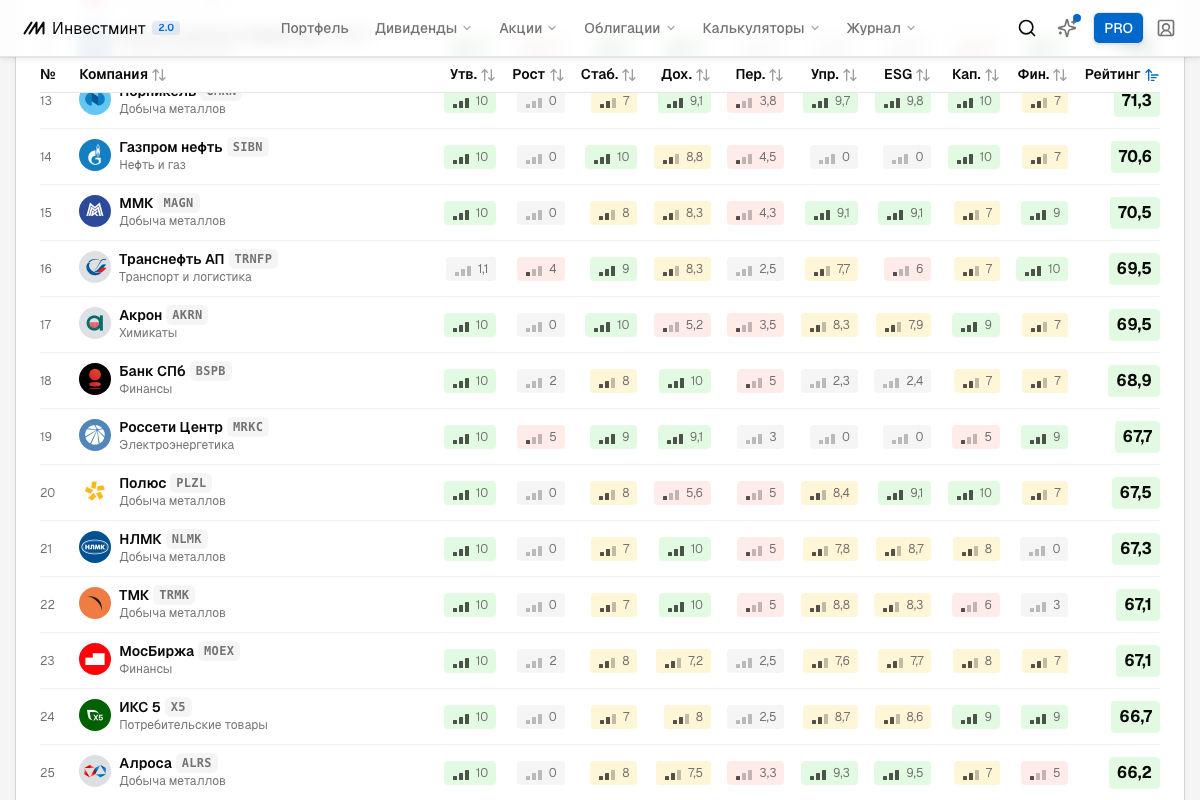Sort table by Фин. column
The image size is (1200, 800).
click(1042, 74)
